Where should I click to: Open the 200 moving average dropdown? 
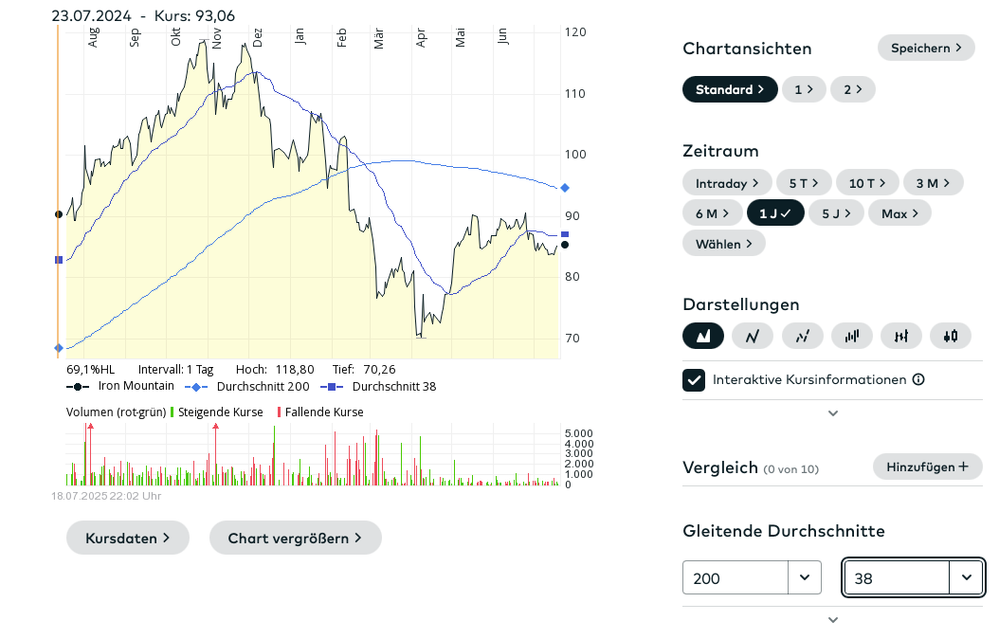[804, 578]
